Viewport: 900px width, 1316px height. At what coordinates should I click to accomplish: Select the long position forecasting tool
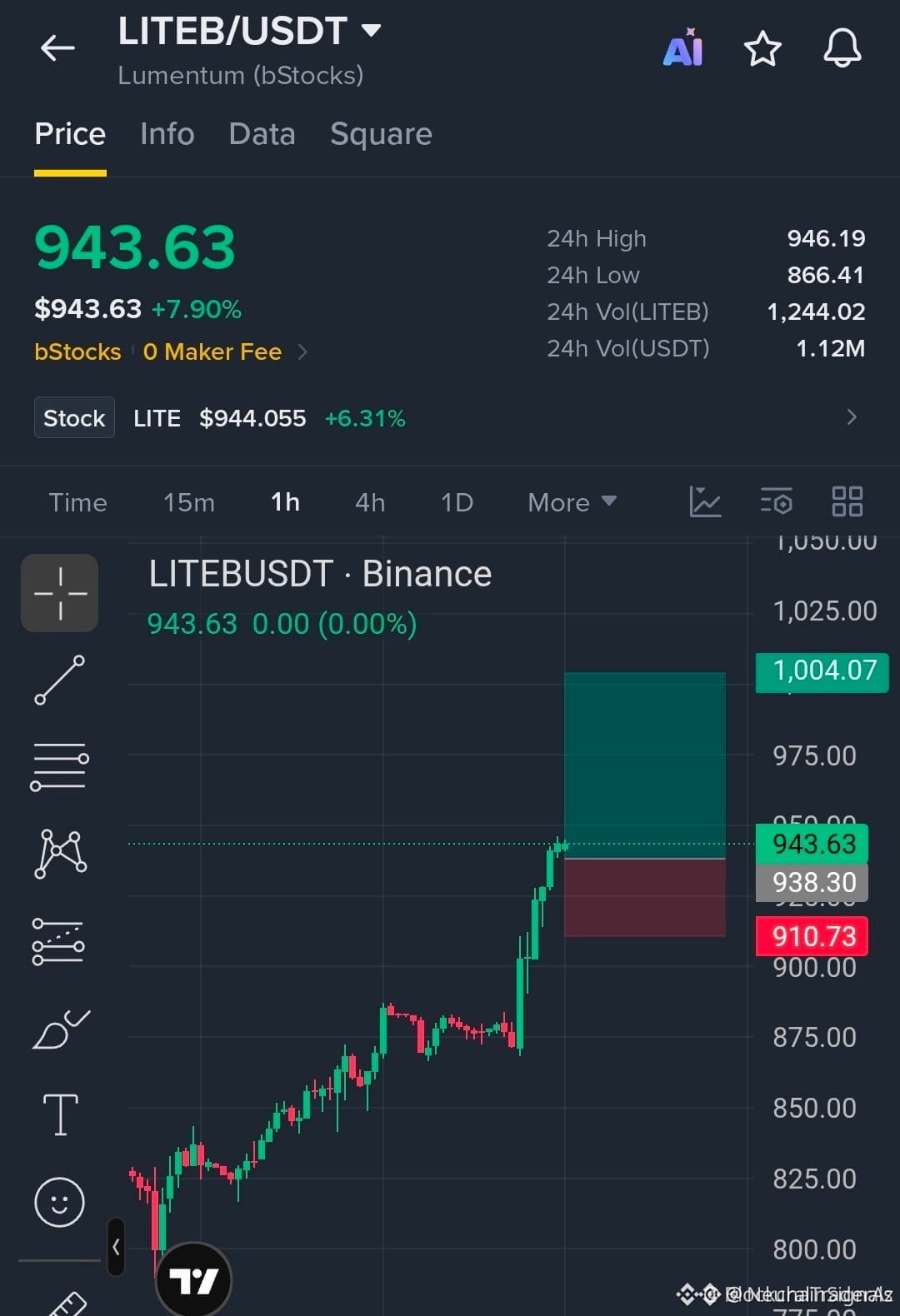(58, 941)
